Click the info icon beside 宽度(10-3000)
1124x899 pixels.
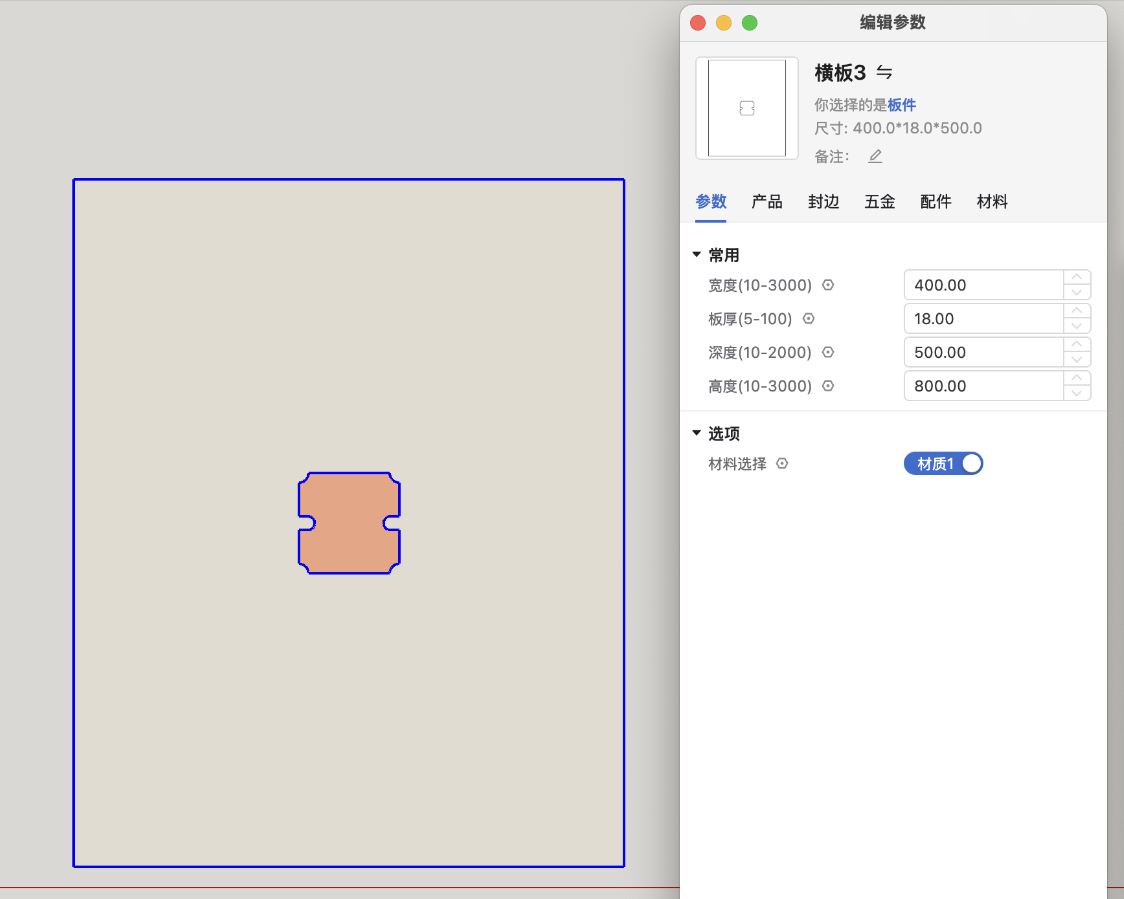828,285
